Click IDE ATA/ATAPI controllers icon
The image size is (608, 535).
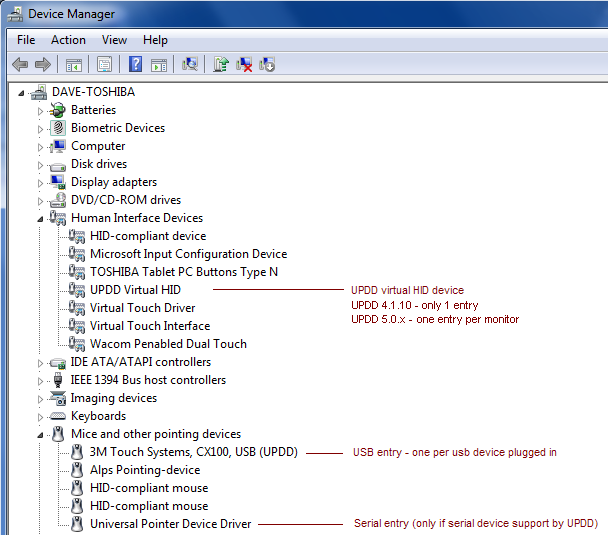58,364
